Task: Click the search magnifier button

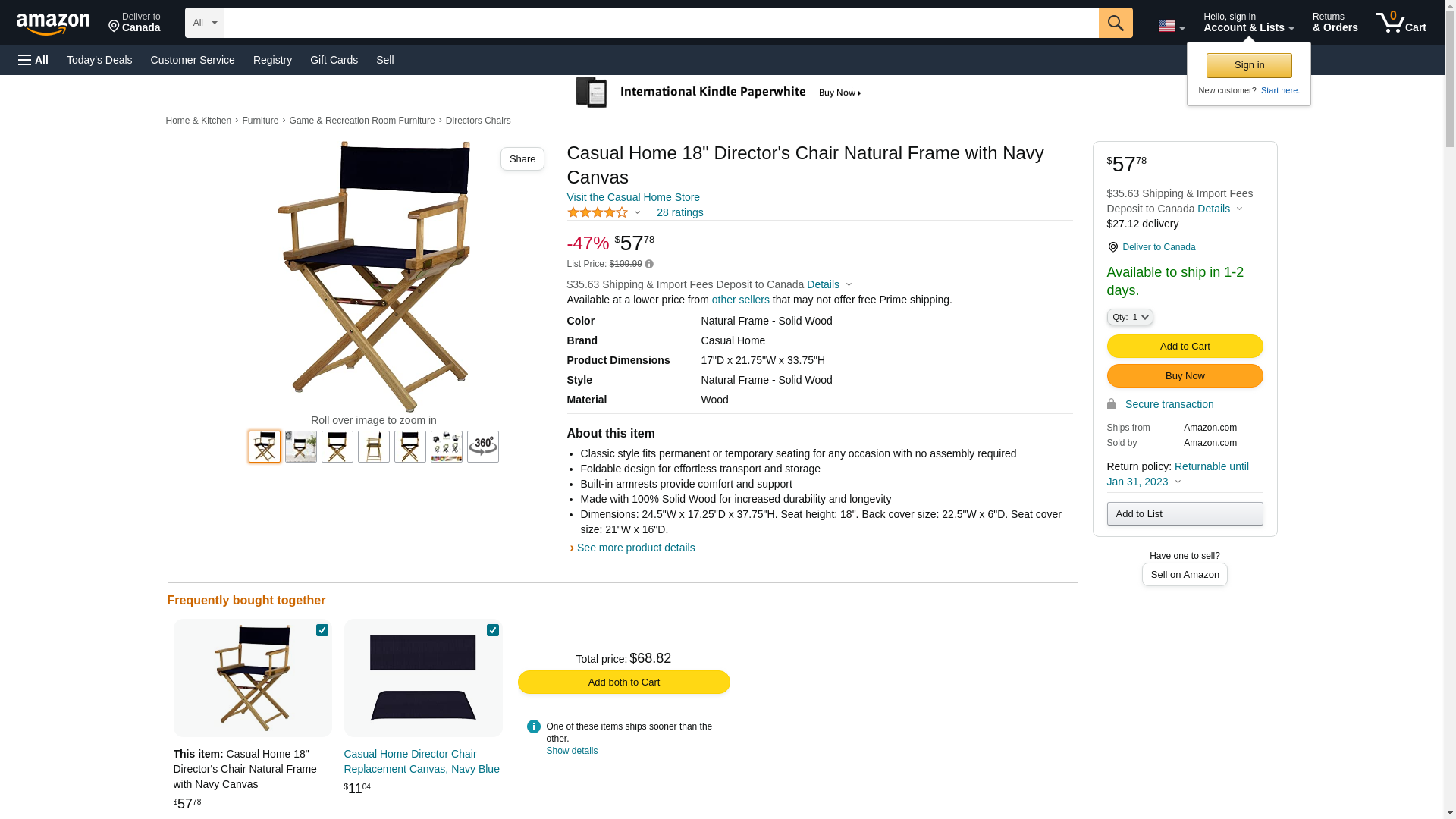Action: coord(1115,23)
